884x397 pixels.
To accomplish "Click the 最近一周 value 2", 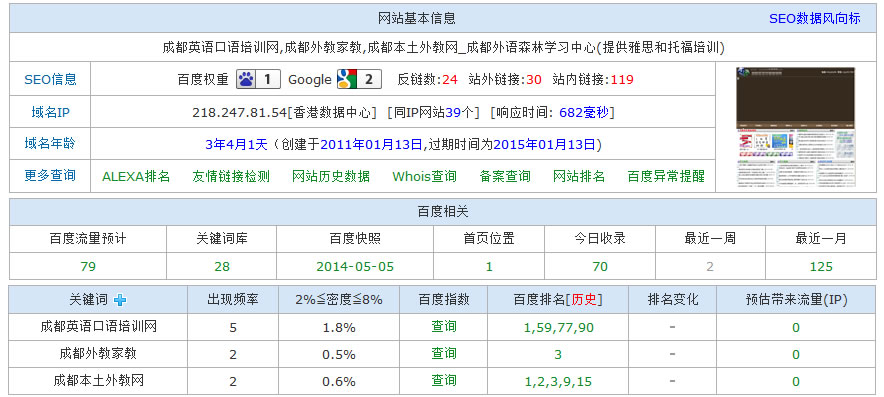I will pos(710,267).
